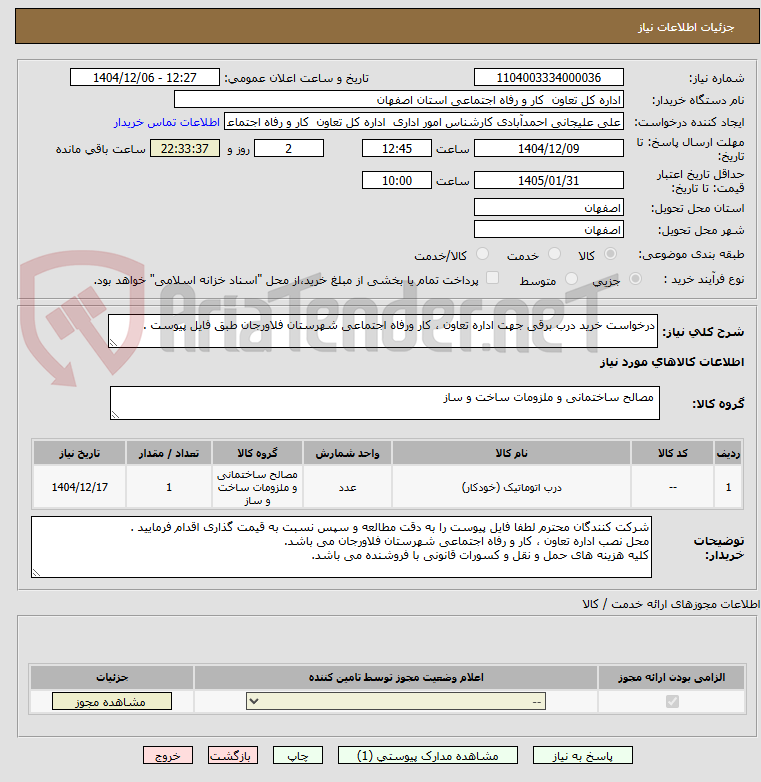Toggle the الزامی بودن ارائه مجوز checkbox
The image size is (761, 782).
(x=672, y=701)
